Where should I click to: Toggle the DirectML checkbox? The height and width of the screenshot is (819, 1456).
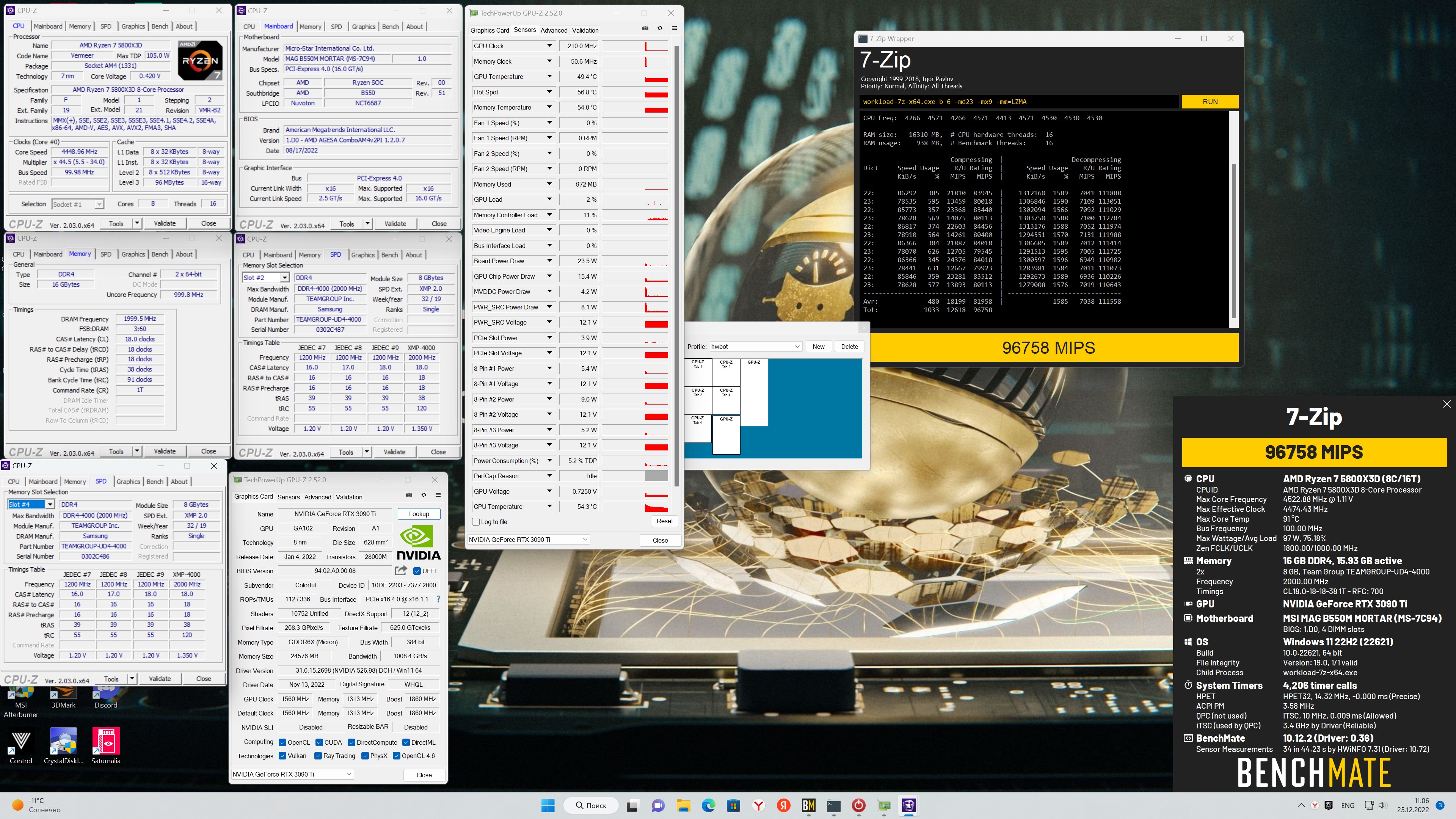pyautogui.click(x=406, y=742)
